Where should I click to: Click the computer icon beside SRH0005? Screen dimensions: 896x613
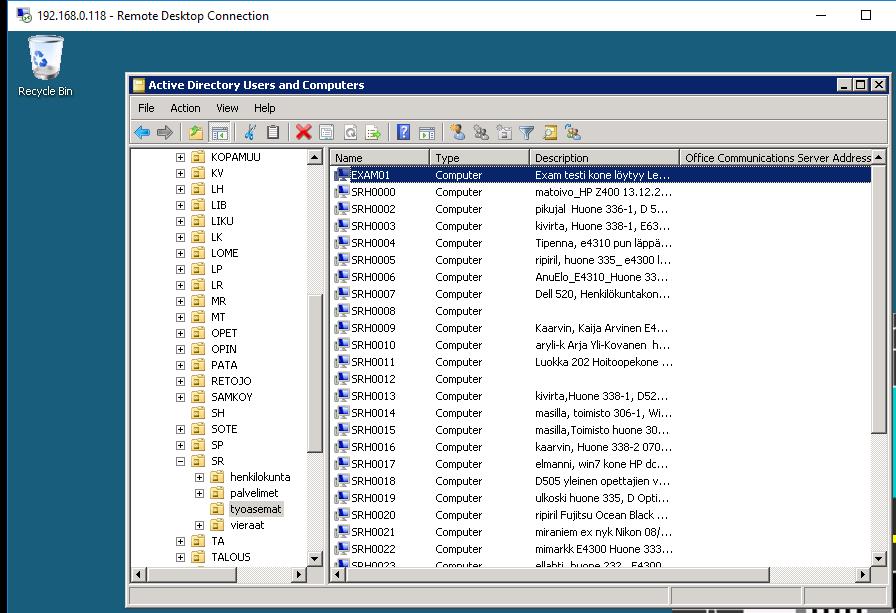342,259
